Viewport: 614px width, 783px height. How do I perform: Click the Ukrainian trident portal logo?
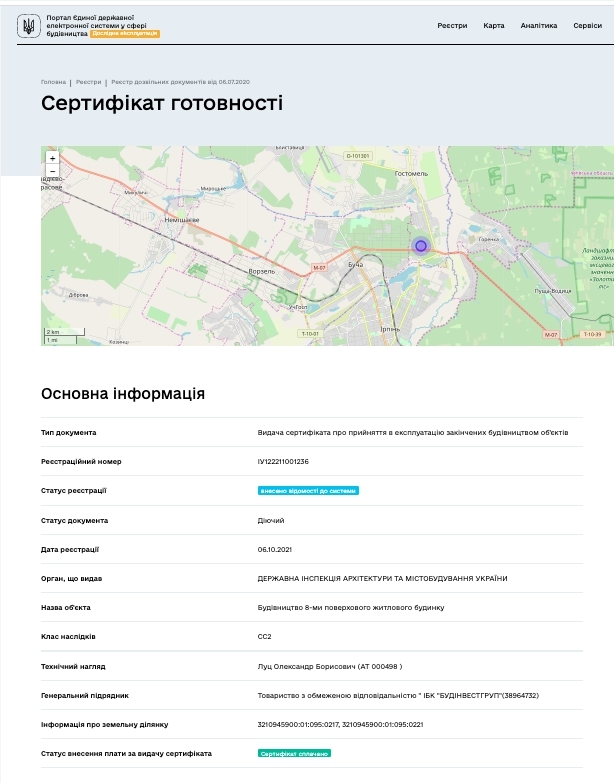(x=28, y=25)
